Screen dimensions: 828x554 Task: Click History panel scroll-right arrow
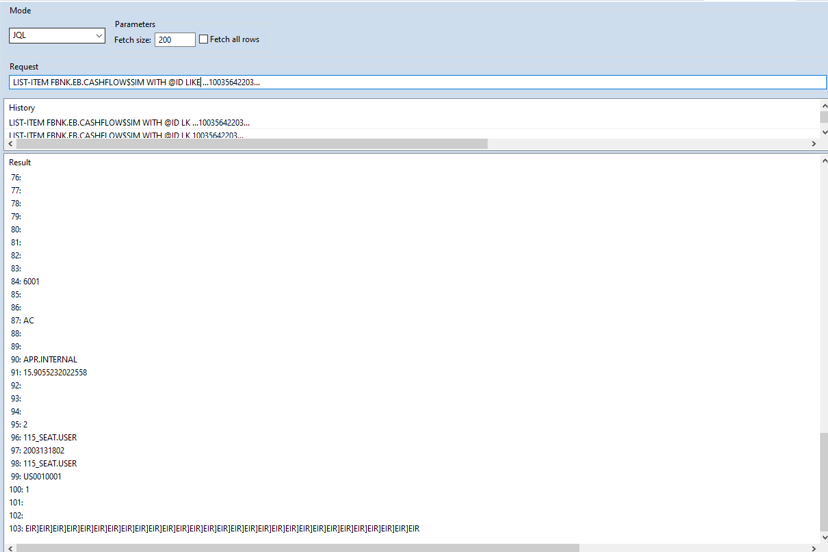813,144
